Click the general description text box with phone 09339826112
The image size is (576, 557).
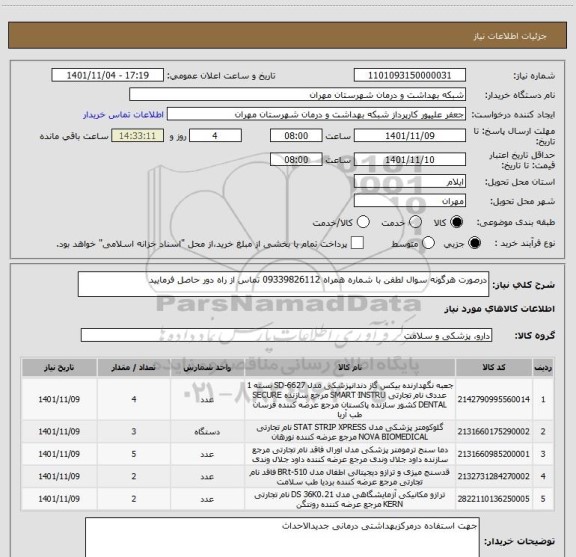(x=283, y=284)
